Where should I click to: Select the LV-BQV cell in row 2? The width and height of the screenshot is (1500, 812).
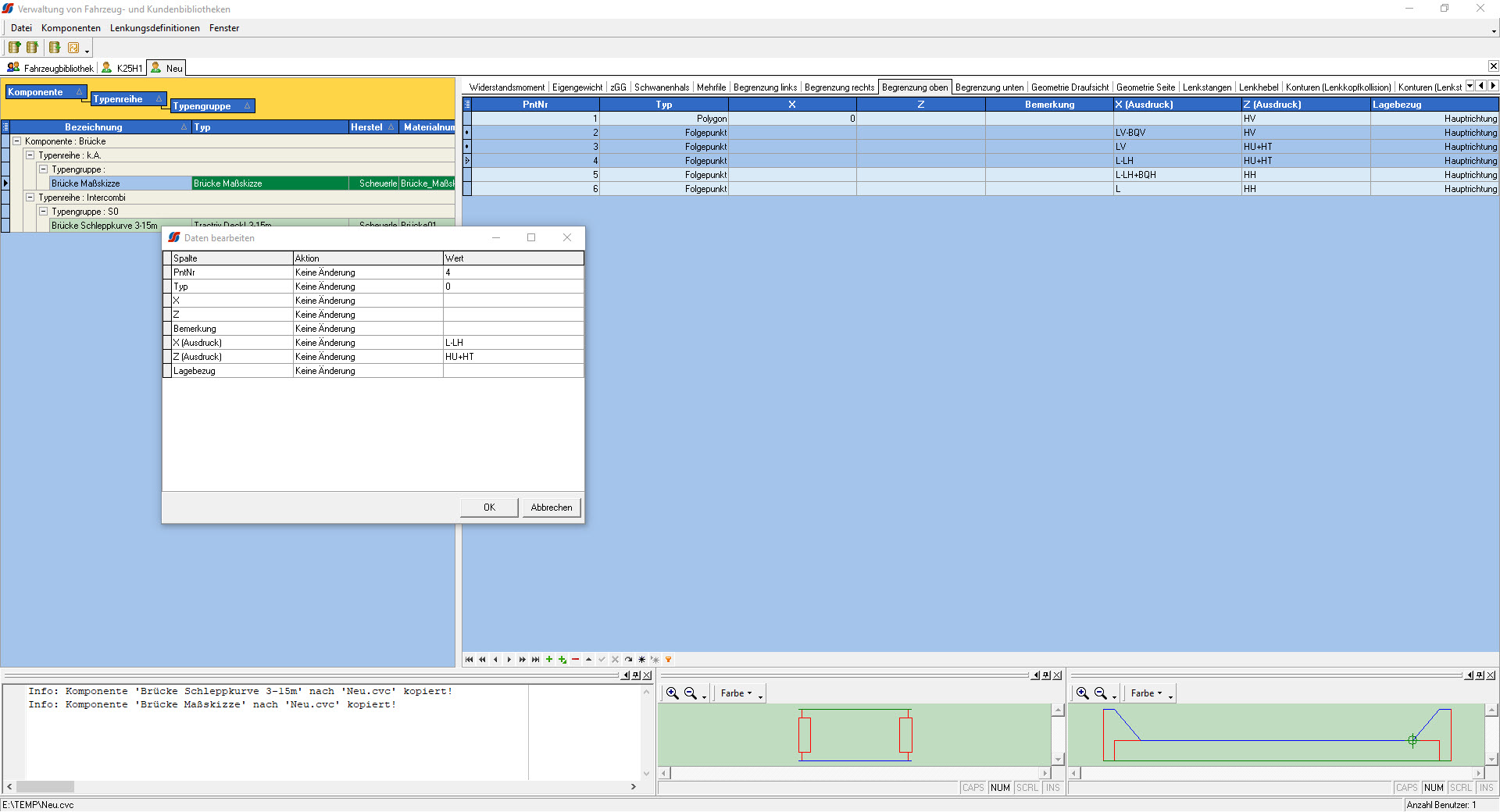[x=1177, y=133]
